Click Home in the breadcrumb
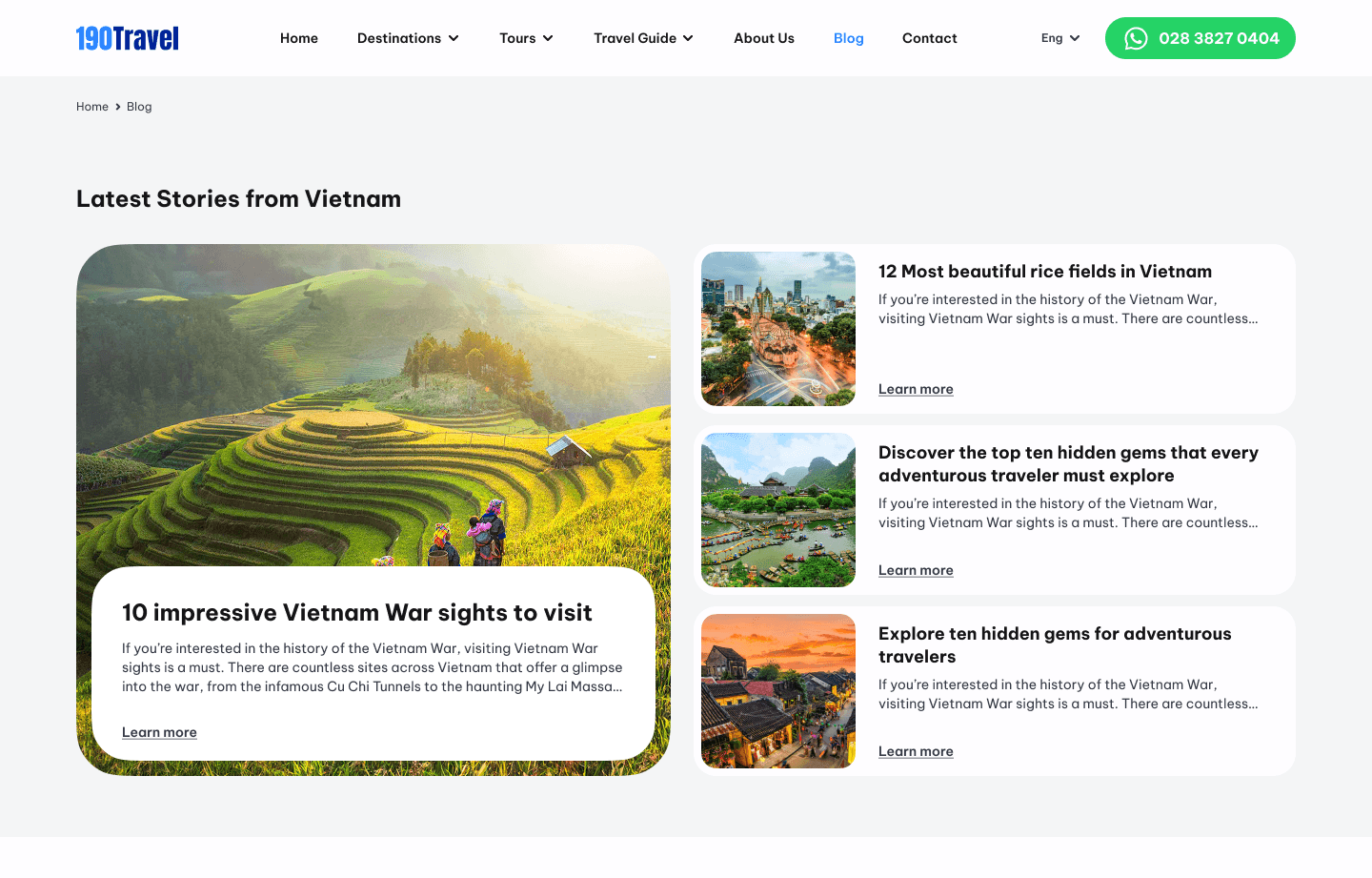 click(x=92, y=107)
